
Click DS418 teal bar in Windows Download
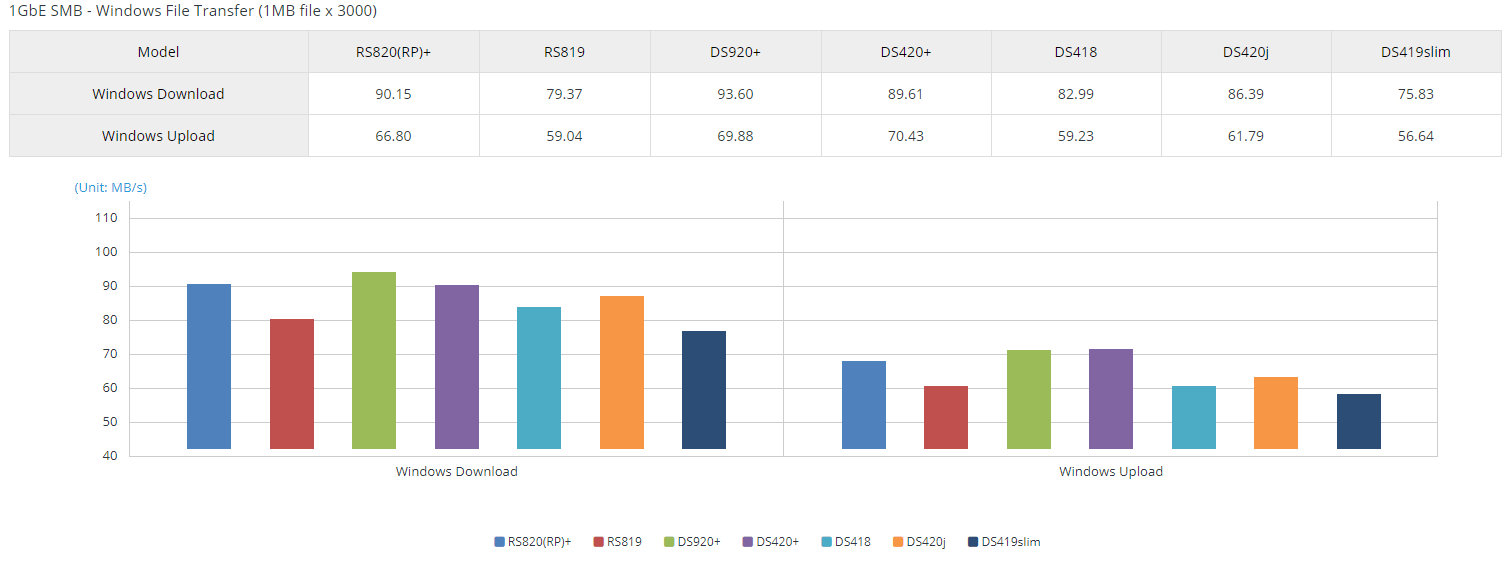coord(539,378)
